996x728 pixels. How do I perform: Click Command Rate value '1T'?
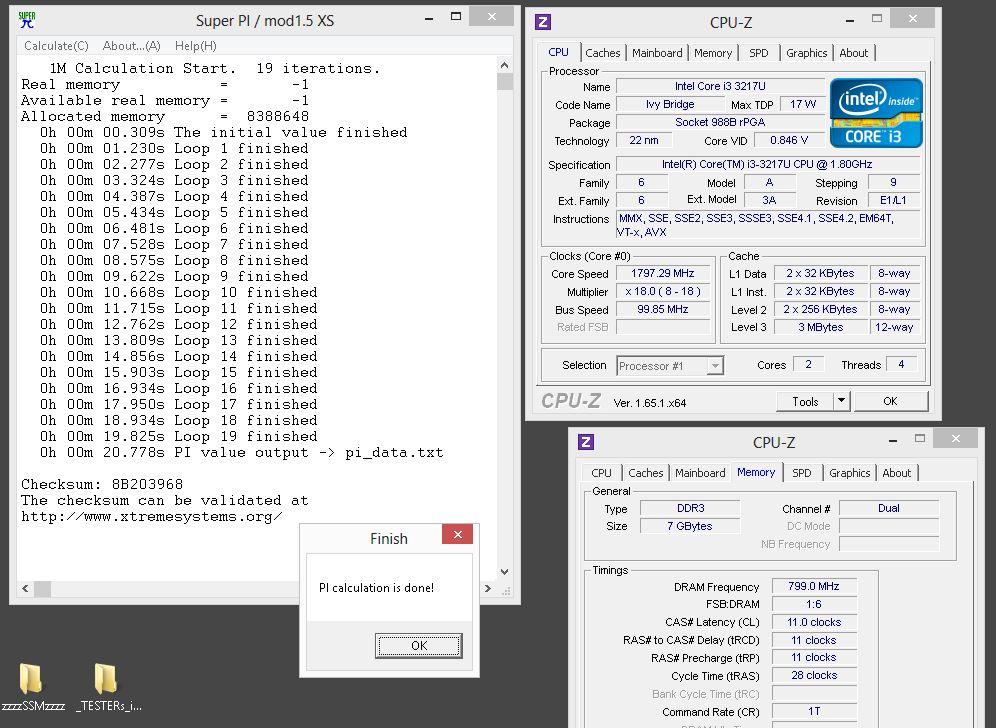click(814, 711)
